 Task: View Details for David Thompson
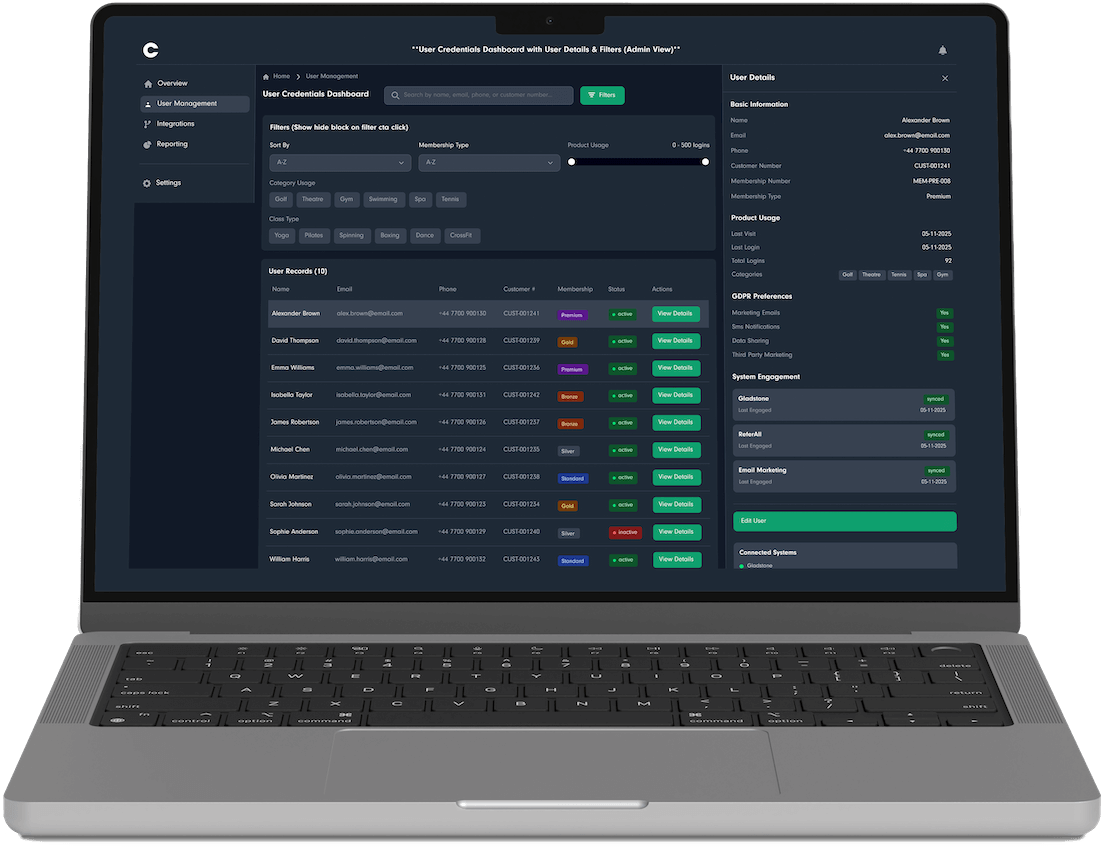(676, 340)
